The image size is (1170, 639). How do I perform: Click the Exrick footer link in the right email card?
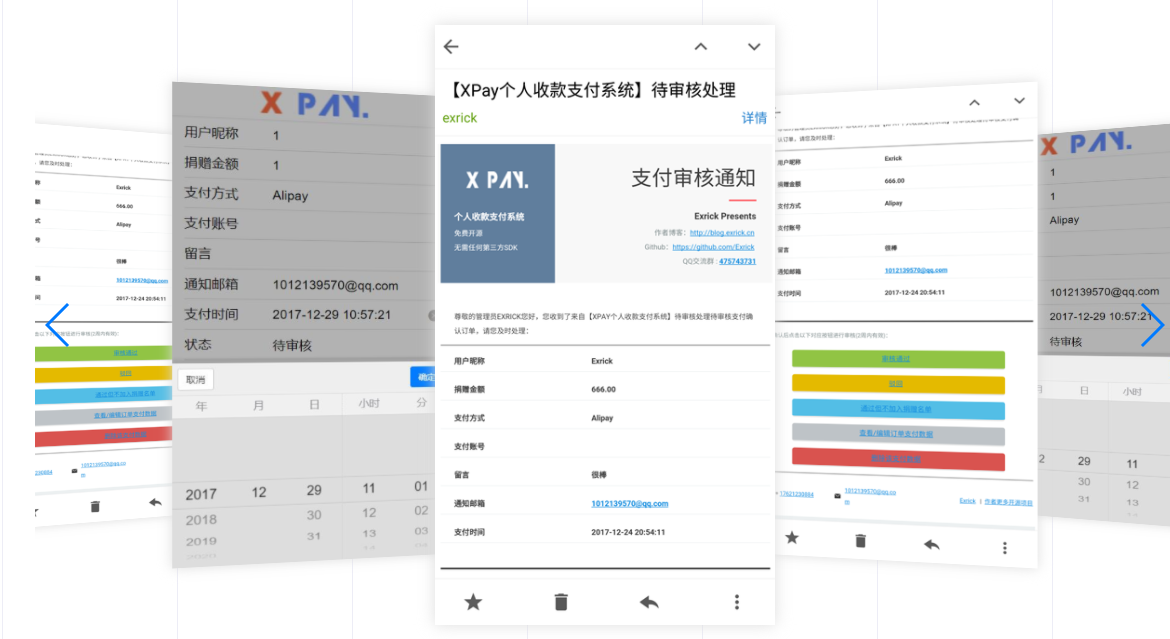click(967, 501)
